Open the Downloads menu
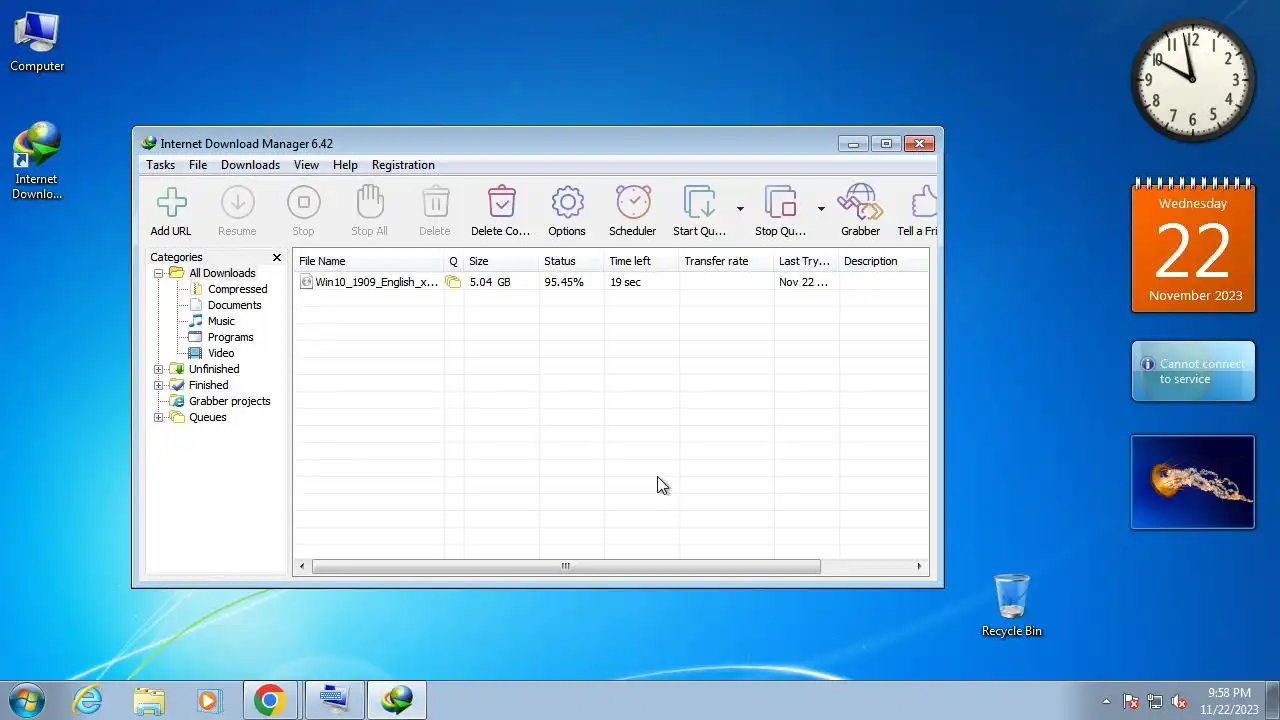The image size is (1280, 720). 250,165
